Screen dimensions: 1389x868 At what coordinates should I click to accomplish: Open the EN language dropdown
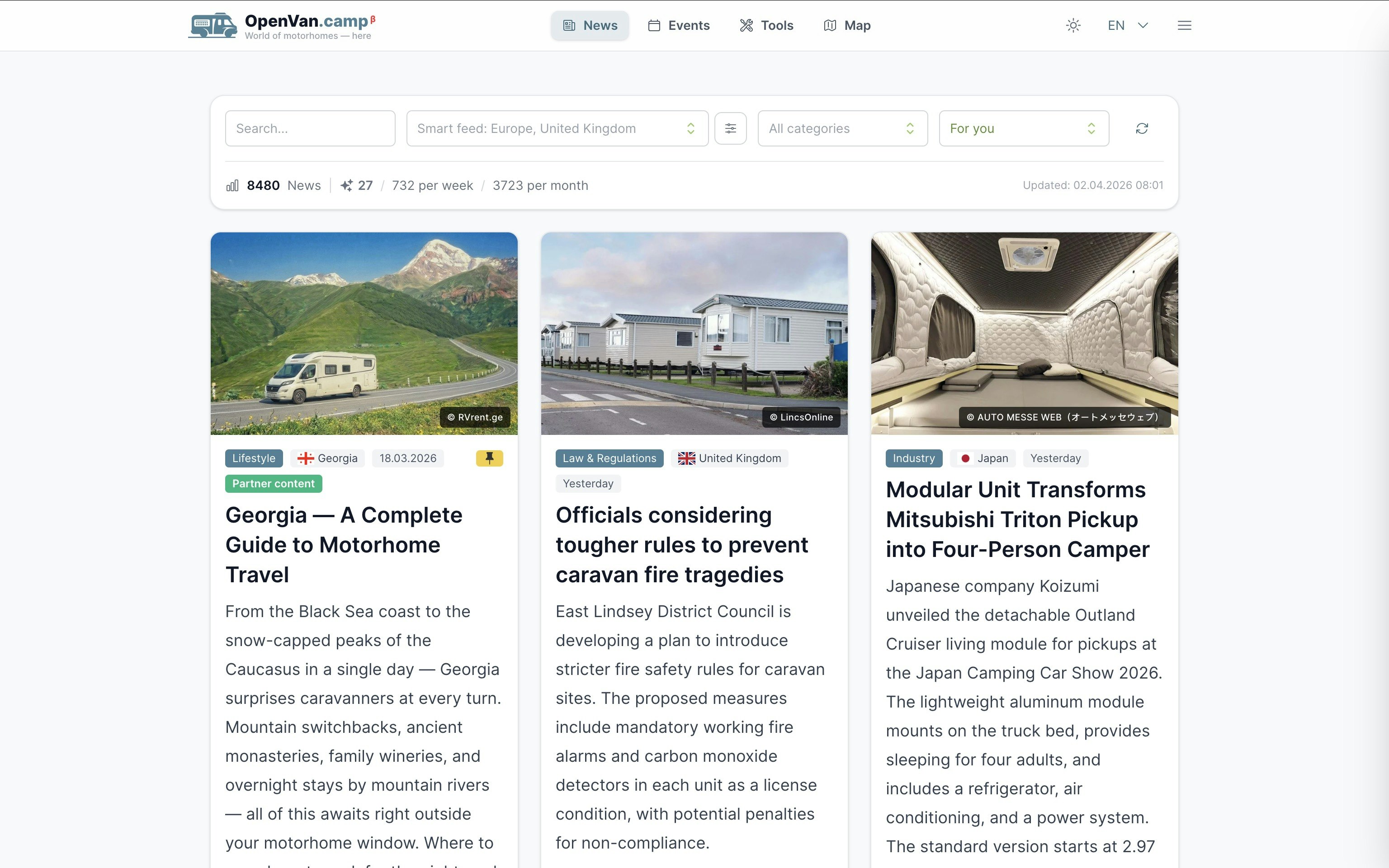(1127, 25)
